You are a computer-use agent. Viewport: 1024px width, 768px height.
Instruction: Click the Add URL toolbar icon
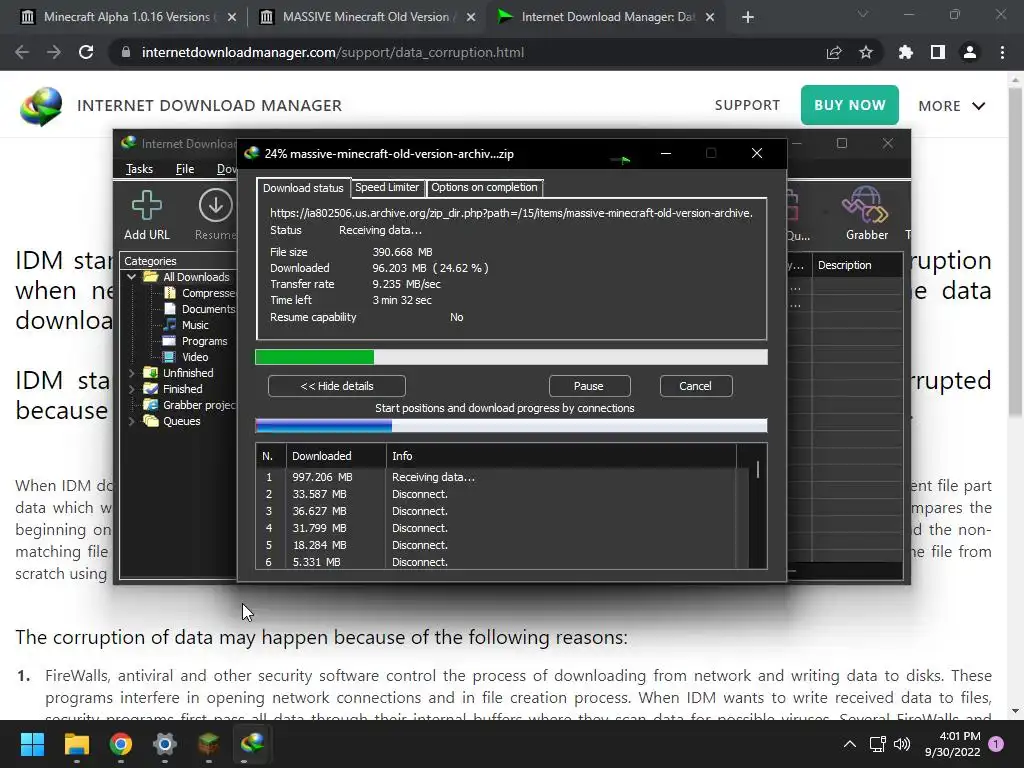tap(146, 206)
